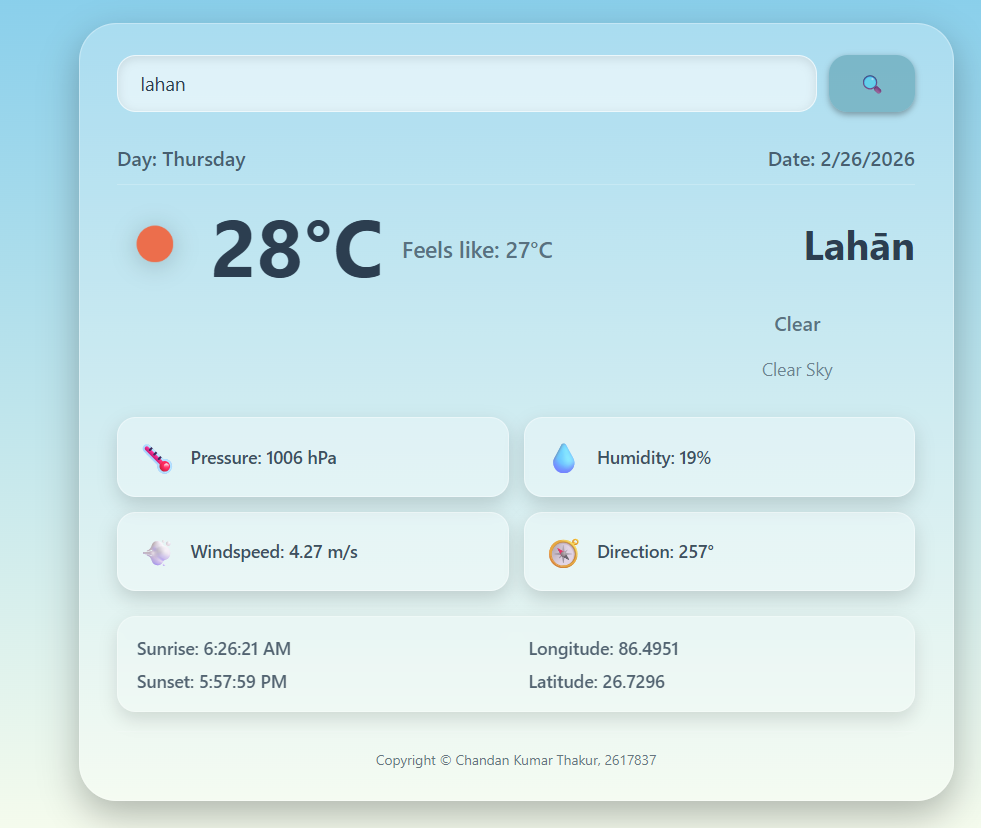Select the Direction 257° card
Screen dimensions: 981x828
click(x=718, y=552)
